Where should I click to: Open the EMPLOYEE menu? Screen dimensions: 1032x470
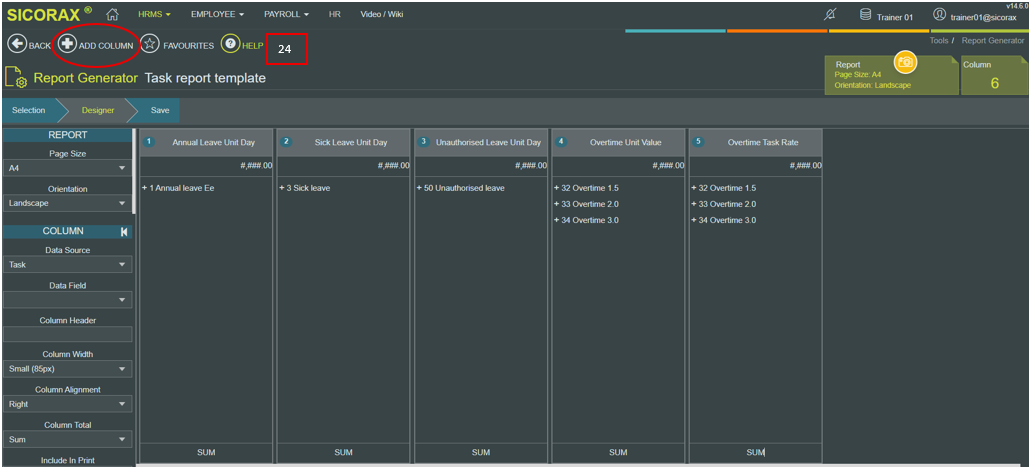[218, 14]
